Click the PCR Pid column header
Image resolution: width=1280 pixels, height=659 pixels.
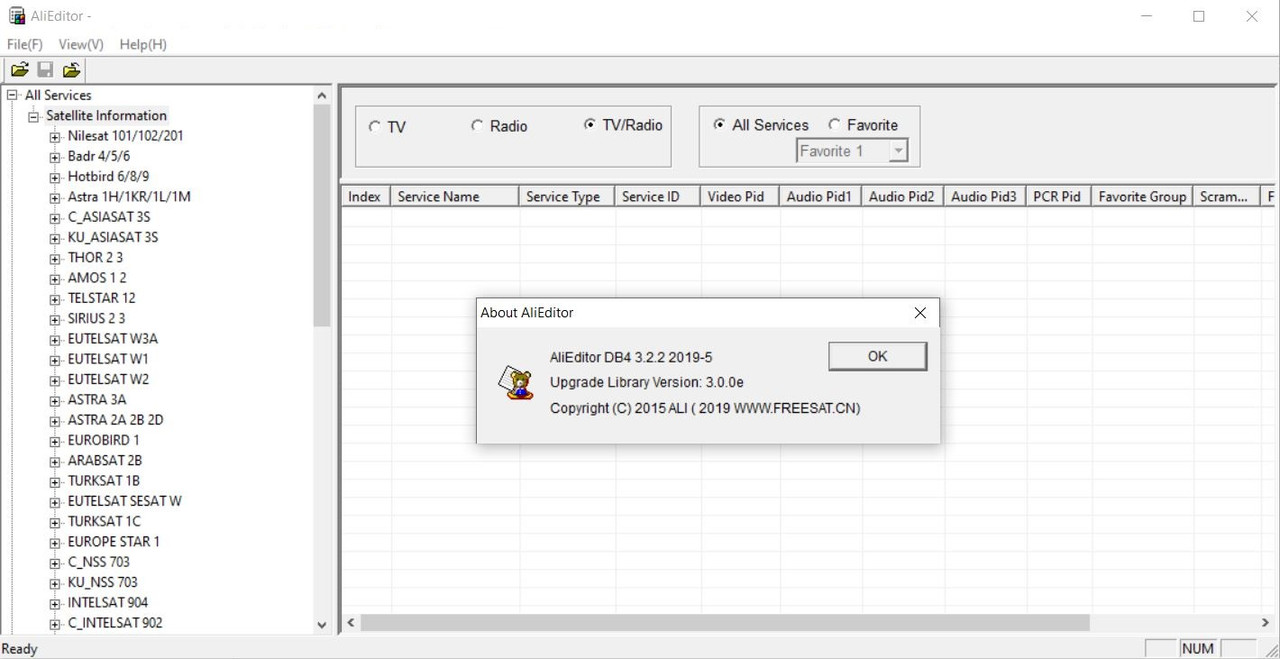click(1058, 197)
